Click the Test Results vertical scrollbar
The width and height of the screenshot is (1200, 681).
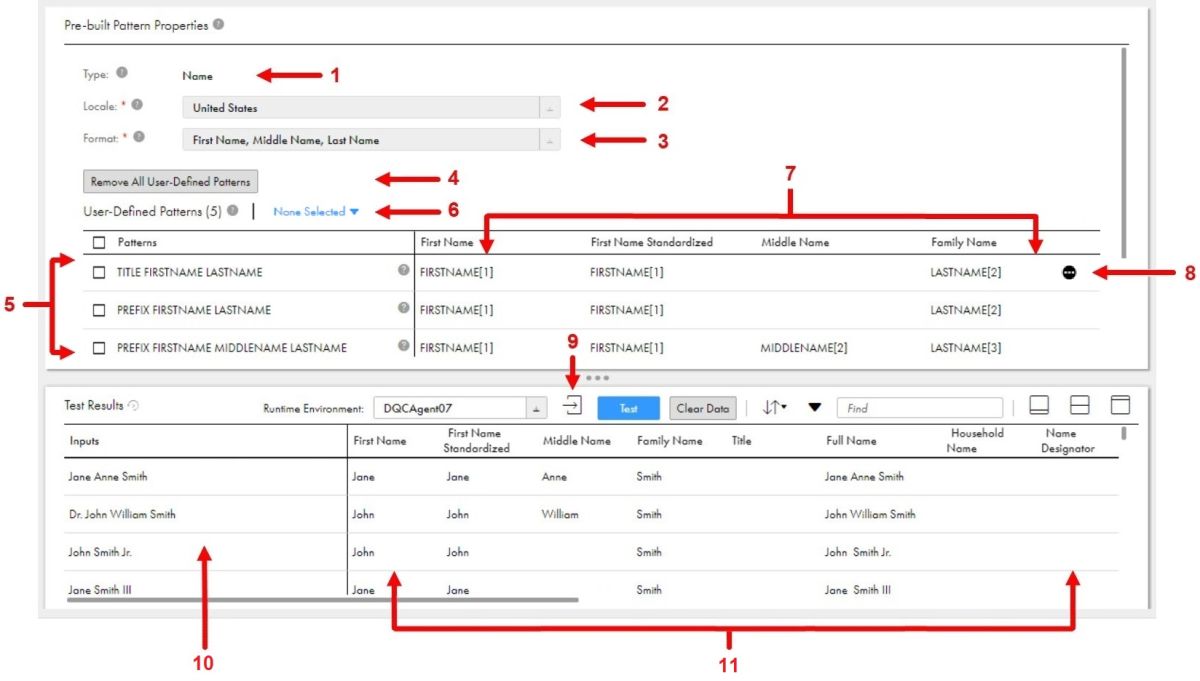[x=1124, y=434]
